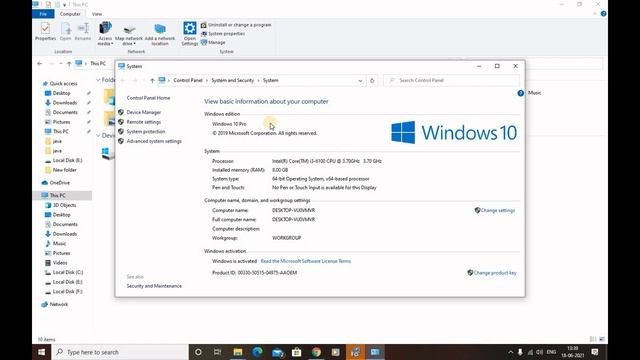
Task: Click the Search Control Panel field
Action: pyautogui.click(x=451, y=80)
